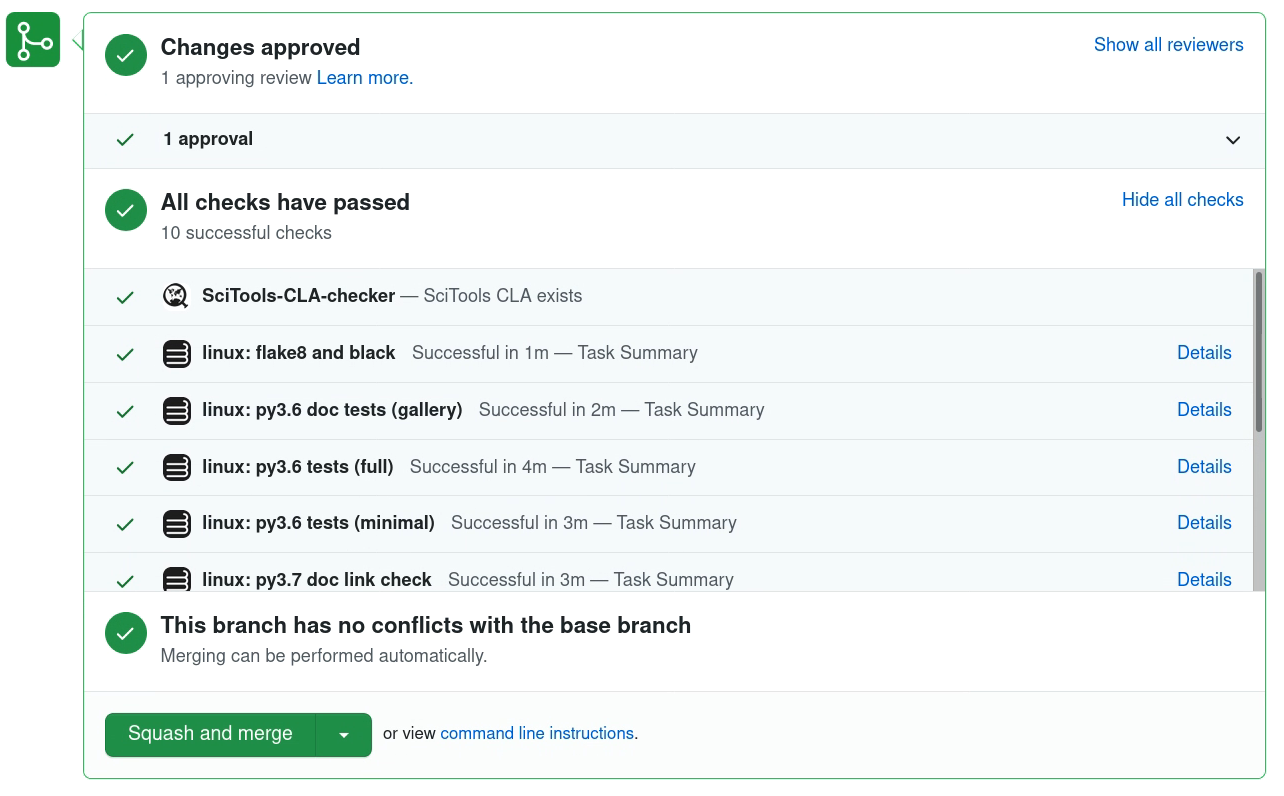Click the py3.6 tests (minimal) app icon
1284x796 pixels.
(176, 523)
